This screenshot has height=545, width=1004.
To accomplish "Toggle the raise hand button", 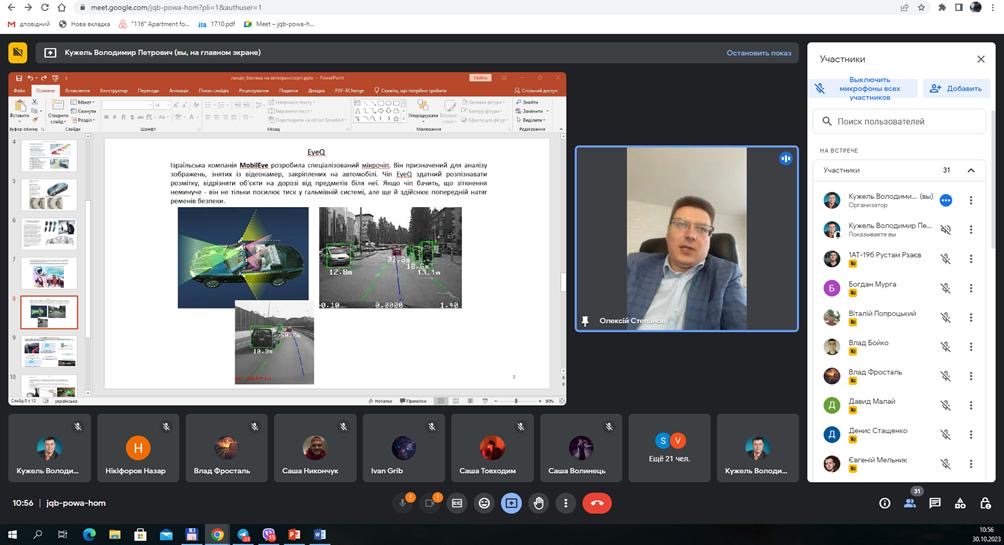I will pyautogui.click(x=540, y=503).
